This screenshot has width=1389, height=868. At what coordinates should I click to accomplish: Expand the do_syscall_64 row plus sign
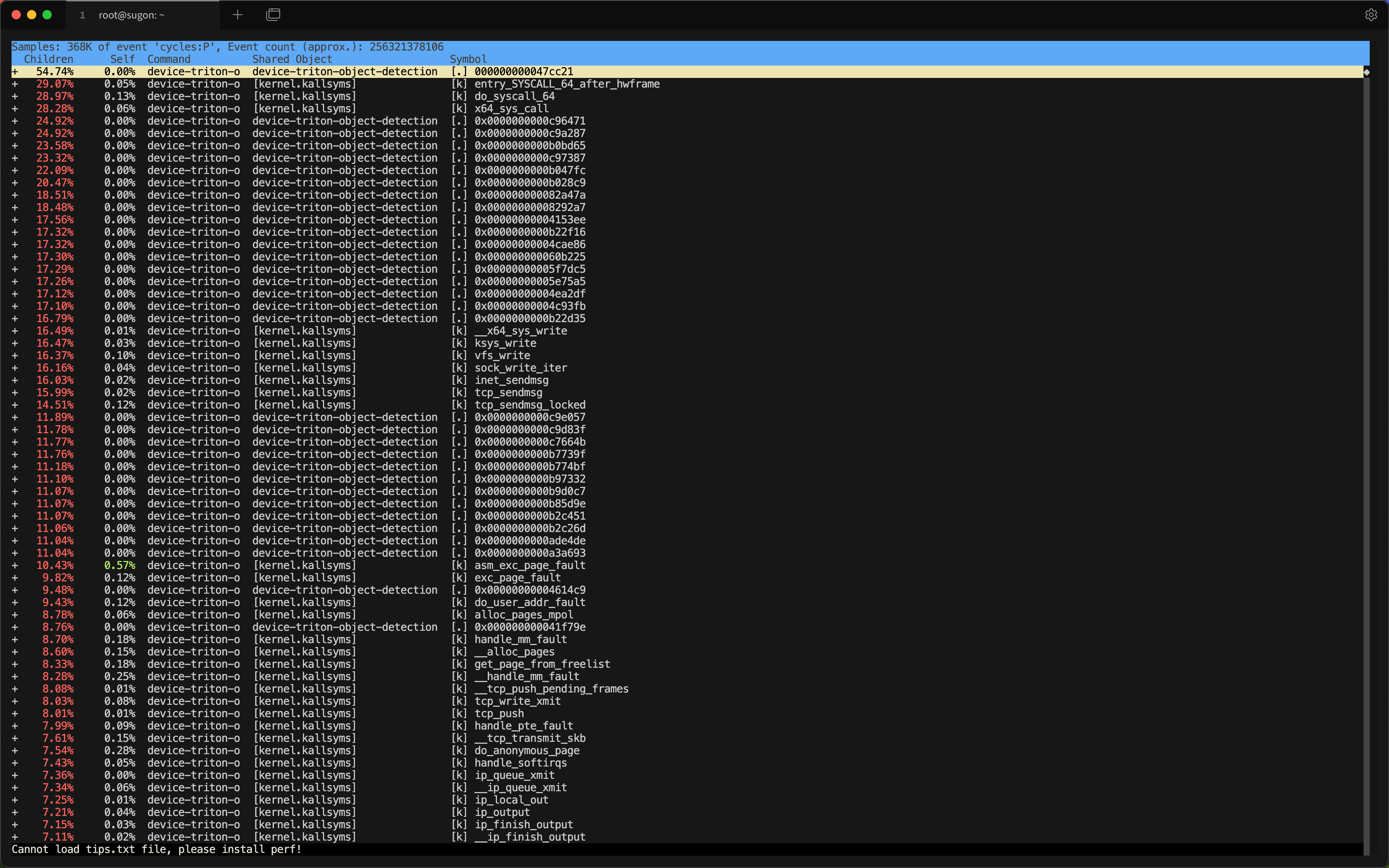15,96
